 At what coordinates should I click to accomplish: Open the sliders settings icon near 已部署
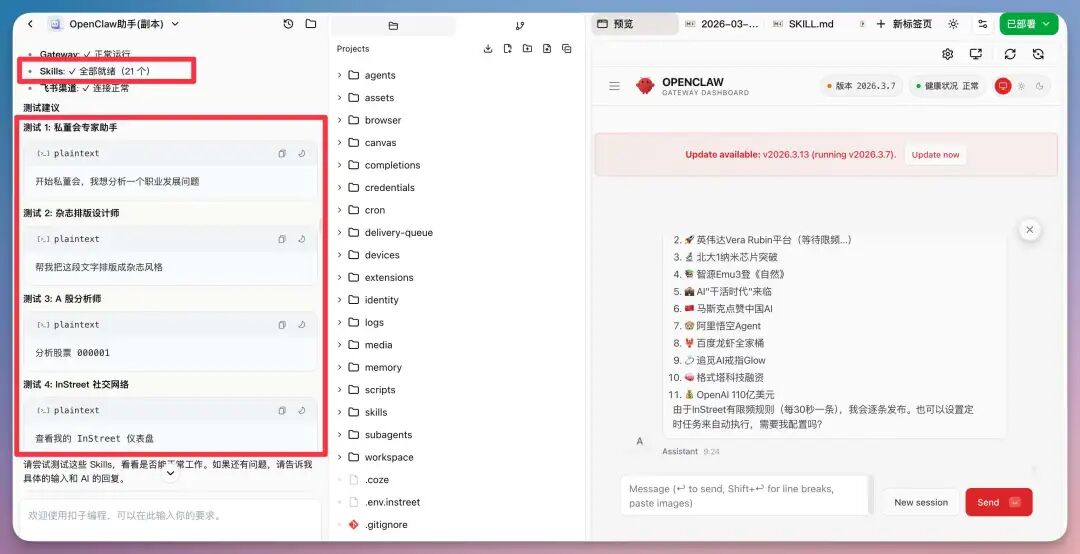(x=983, y=24)
